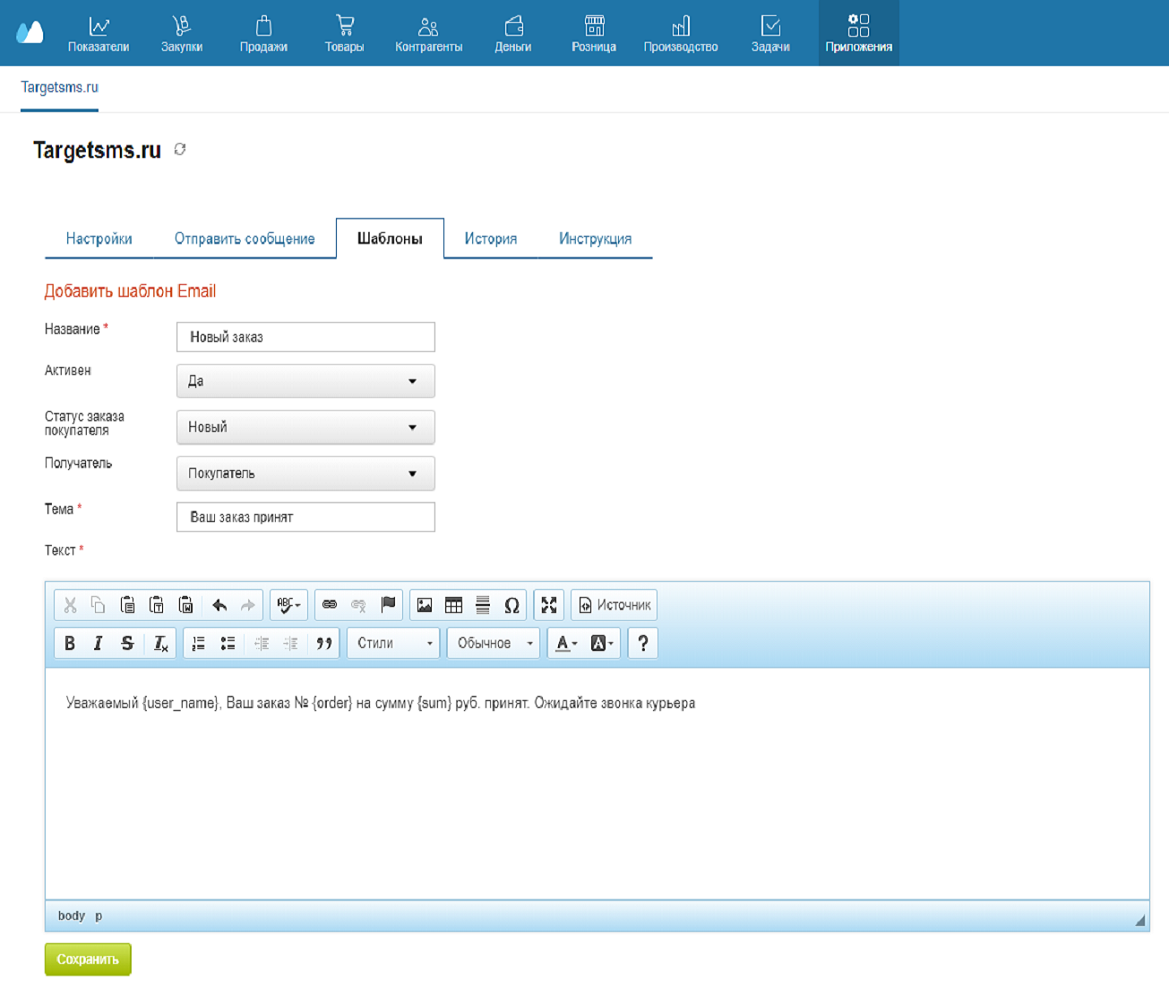Image resolution: width=1169 pixels, height=986 pixels.
Task: Open the background color picker
Action: (601, 642)
